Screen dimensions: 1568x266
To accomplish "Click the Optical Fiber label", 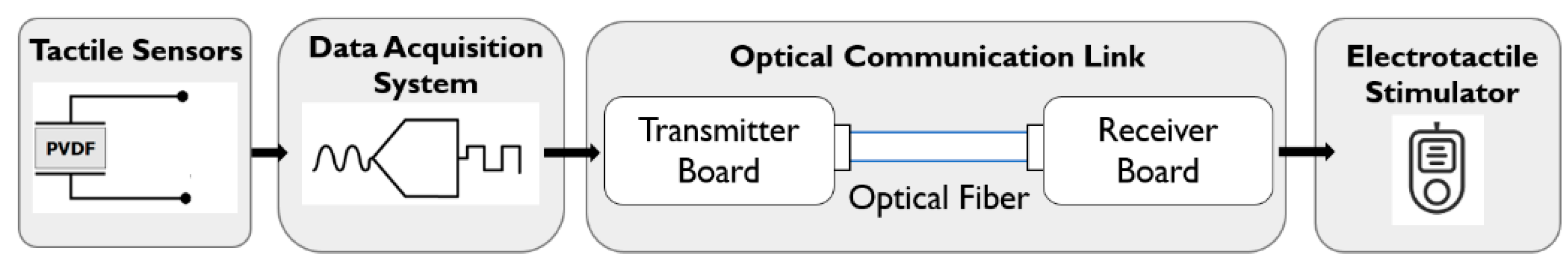I will coord(938,198).
